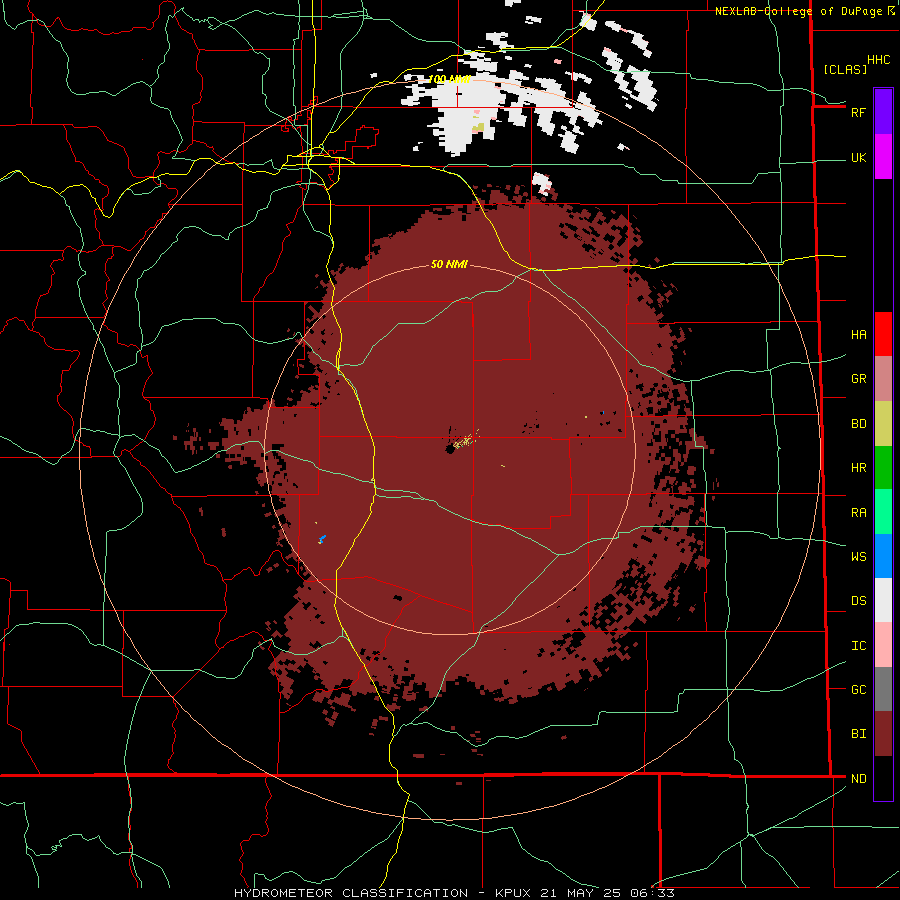Click the GR legend label
Image resolution: width=900 pixels, height=900 pixels.
(x=858, y=379)
